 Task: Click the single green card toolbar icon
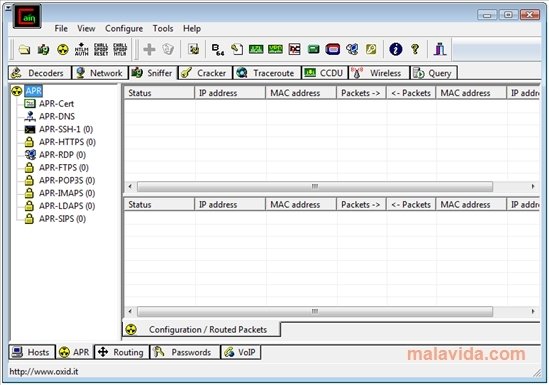[313, 49]
